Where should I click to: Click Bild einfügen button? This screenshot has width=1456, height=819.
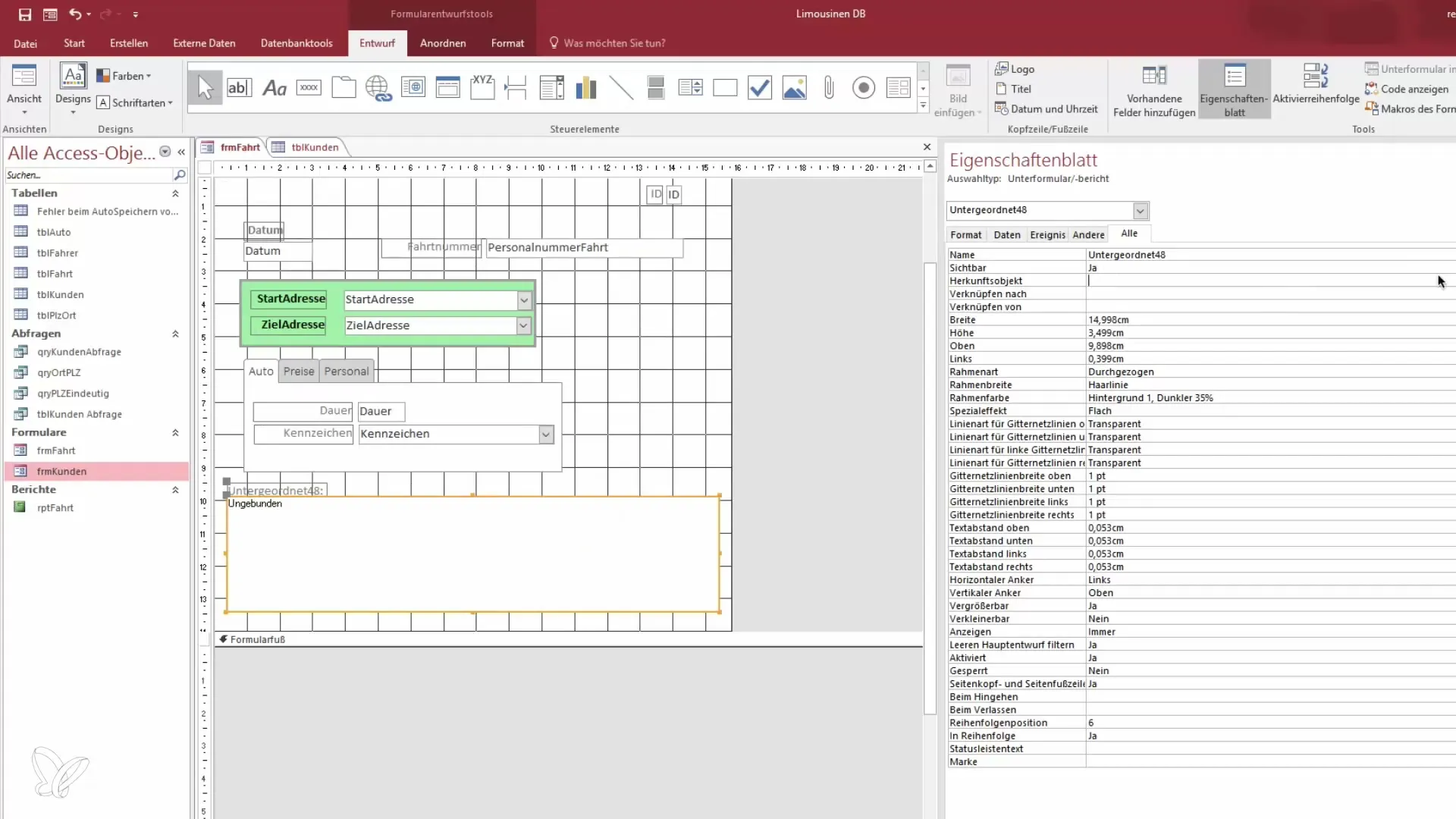click(958, 89)
